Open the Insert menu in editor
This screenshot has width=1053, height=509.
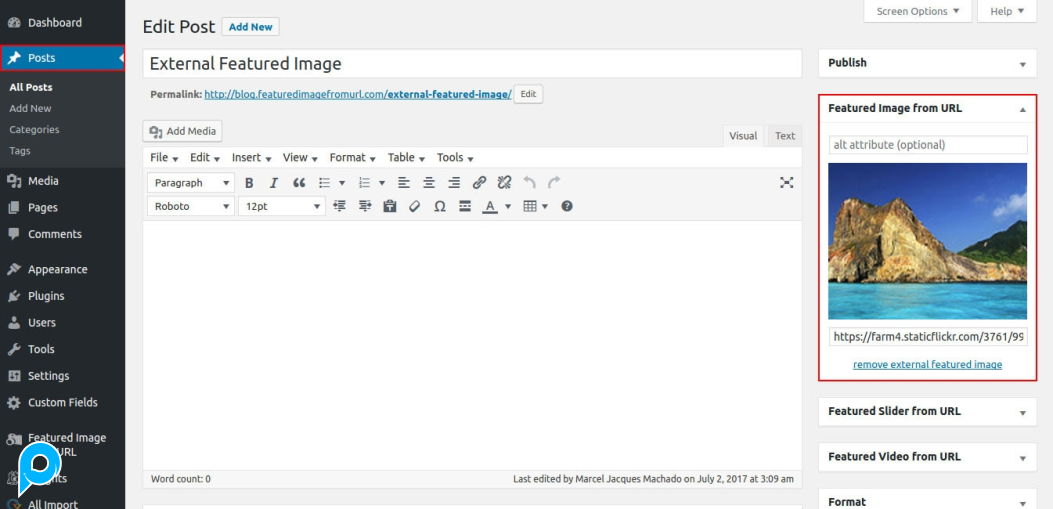[251, 158]
